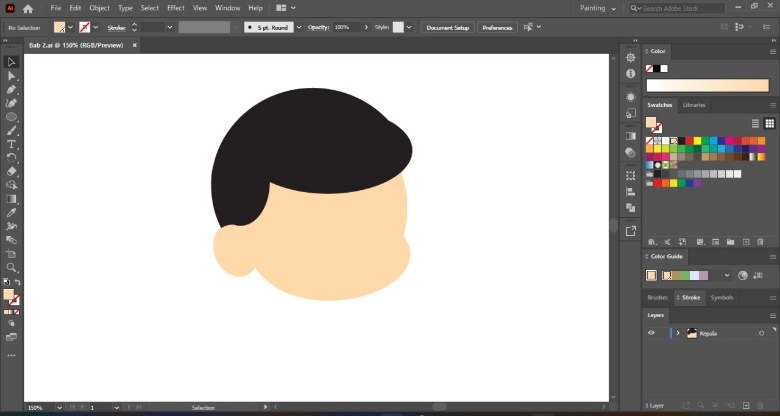The image size is (780, 416).
Task: Select the Rotate tool
Action: 11,158
